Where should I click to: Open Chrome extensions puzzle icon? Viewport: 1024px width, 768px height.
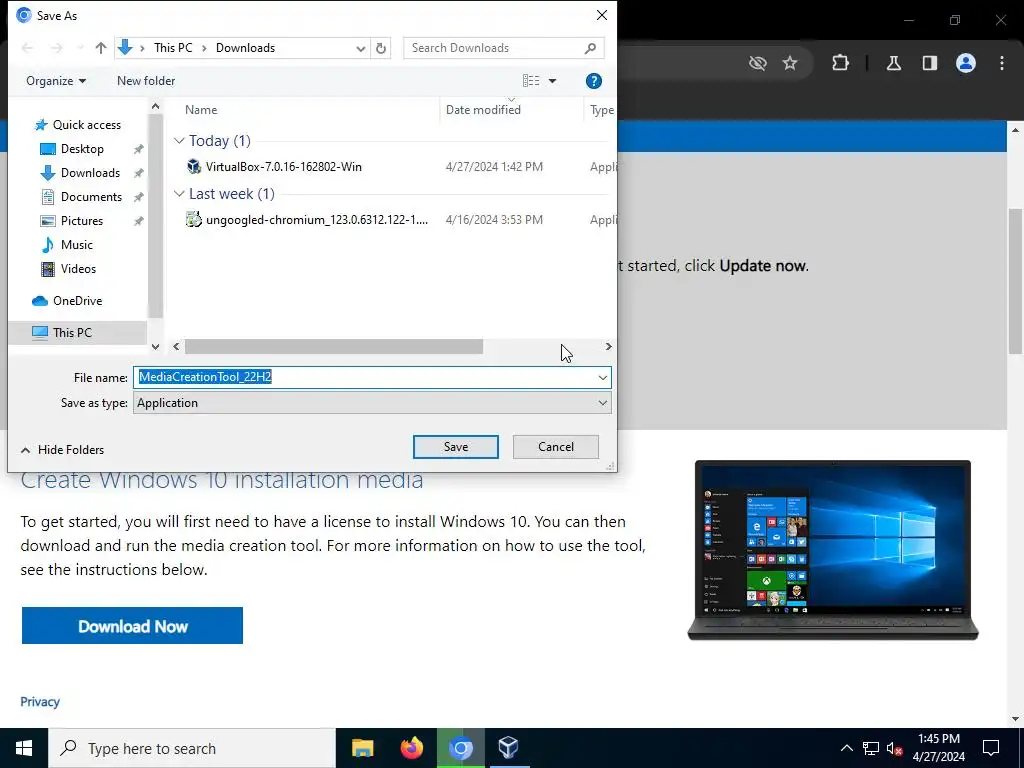coord(840,63)
